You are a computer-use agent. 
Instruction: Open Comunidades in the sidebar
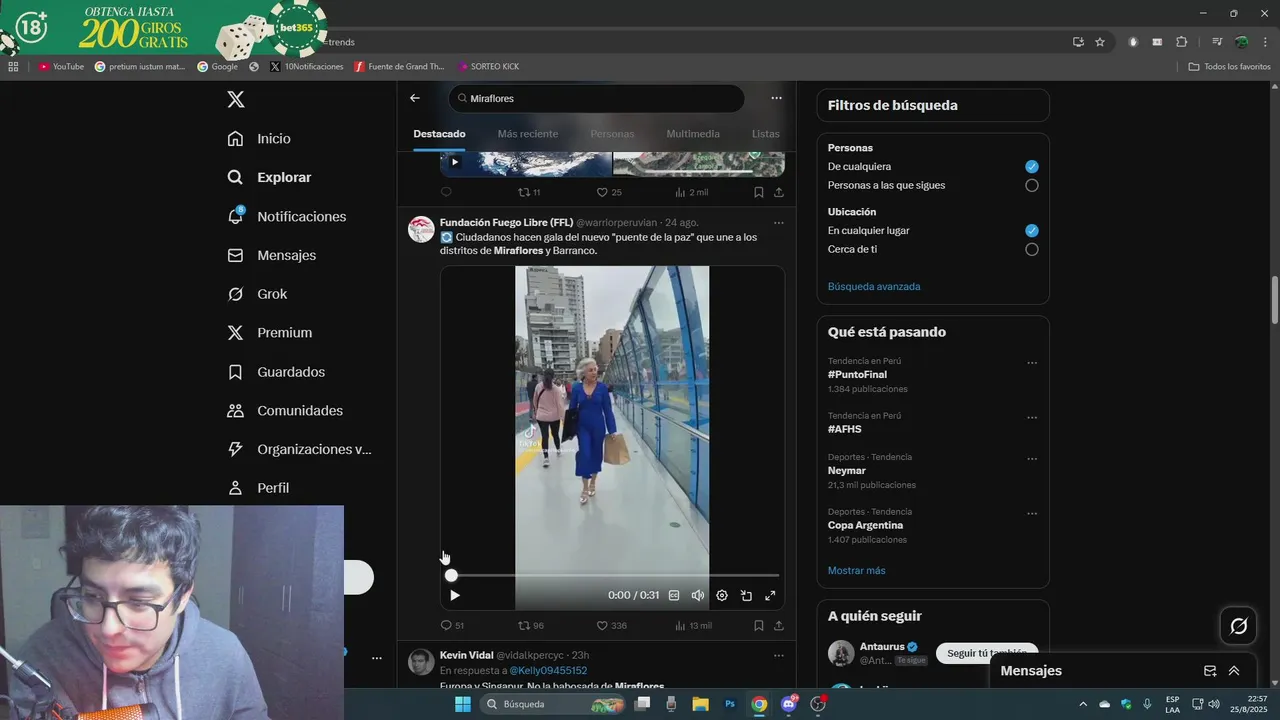285,411
